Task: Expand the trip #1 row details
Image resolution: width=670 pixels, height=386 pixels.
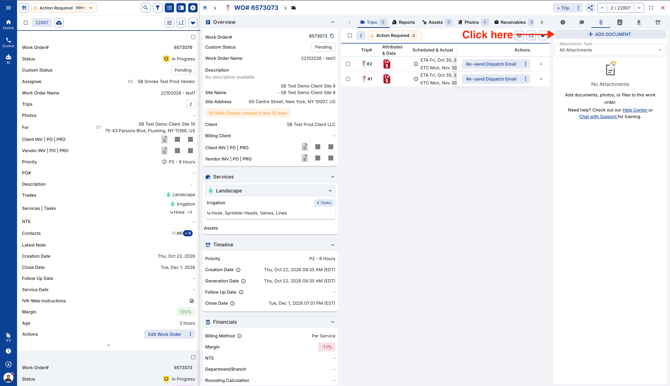Action: tap(541, 79)
